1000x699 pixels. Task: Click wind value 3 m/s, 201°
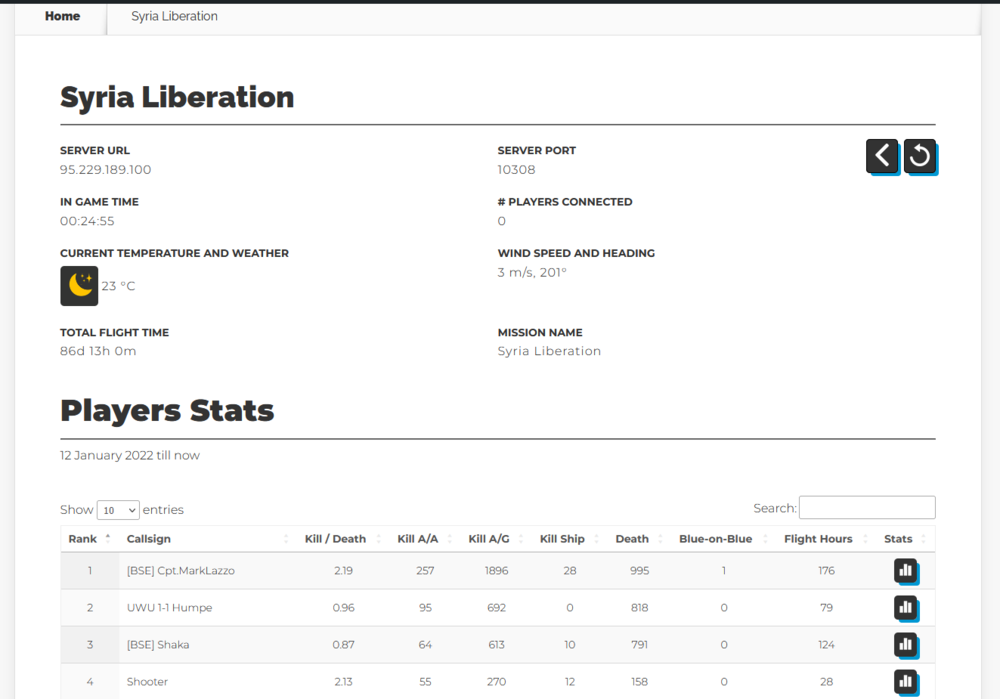coord(532,272)
